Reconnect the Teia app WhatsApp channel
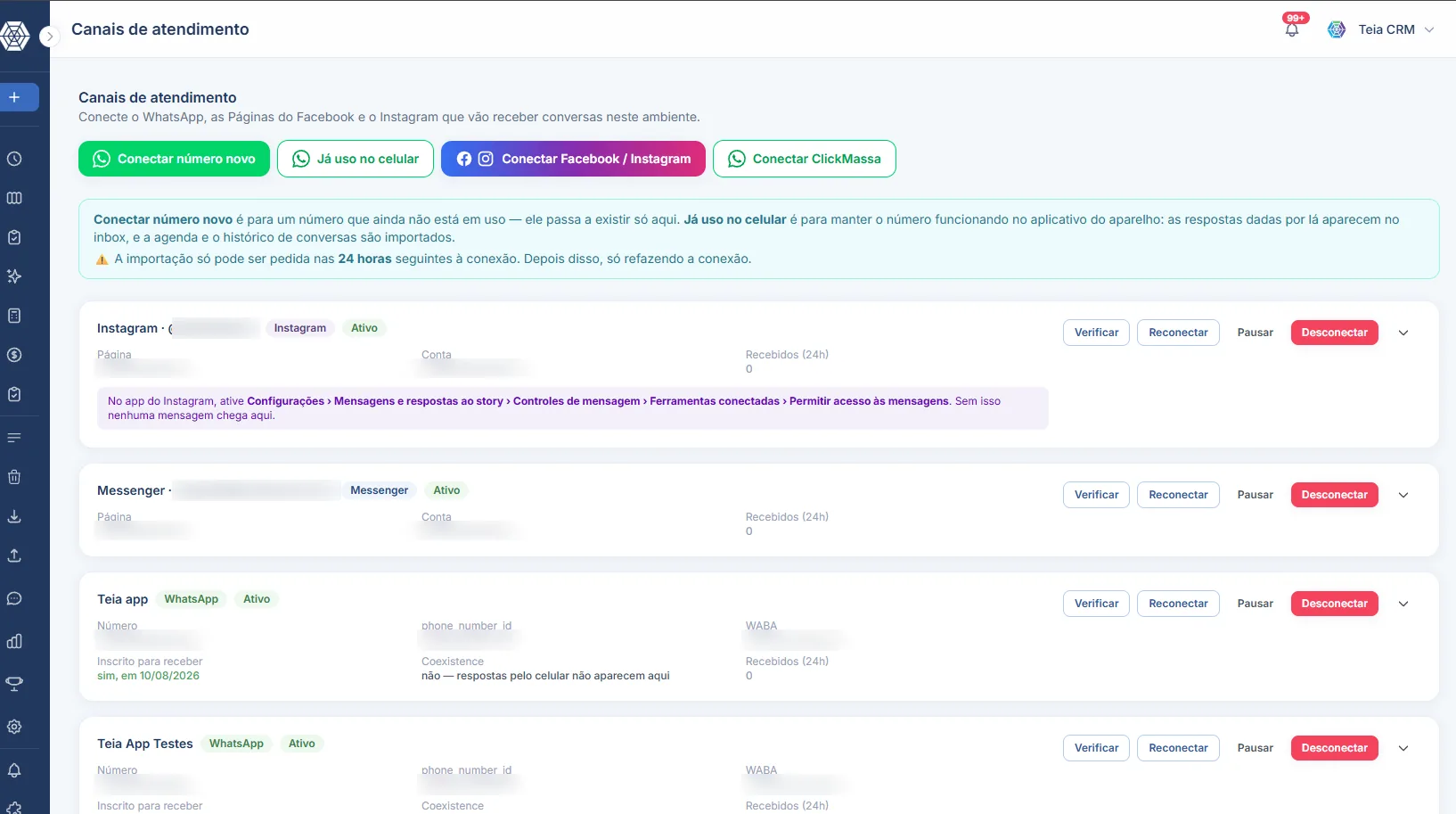Screen dimensions: 1456x814 click(x=1178, y=604)
